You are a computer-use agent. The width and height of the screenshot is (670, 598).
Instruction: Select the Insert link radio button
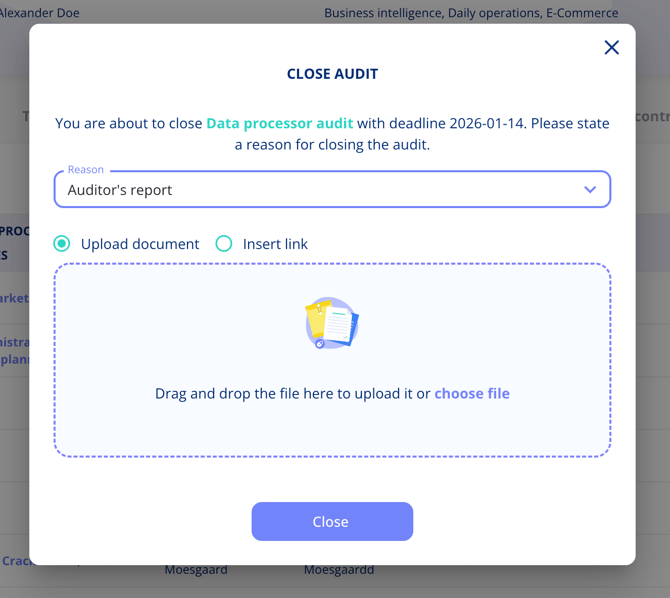click(224, 244)
